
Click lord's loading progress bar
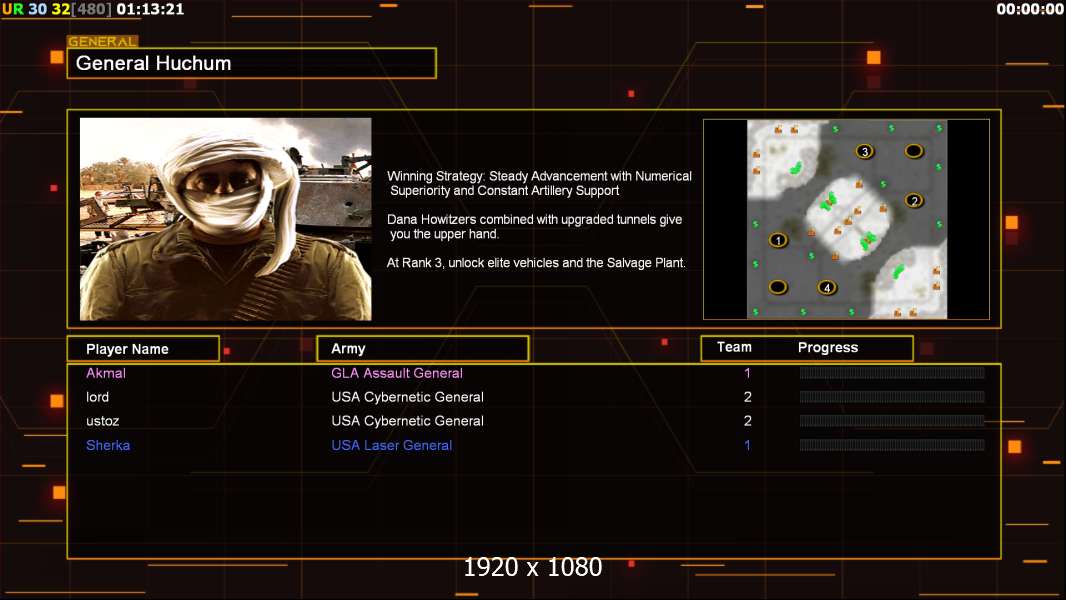pos(892,396)
